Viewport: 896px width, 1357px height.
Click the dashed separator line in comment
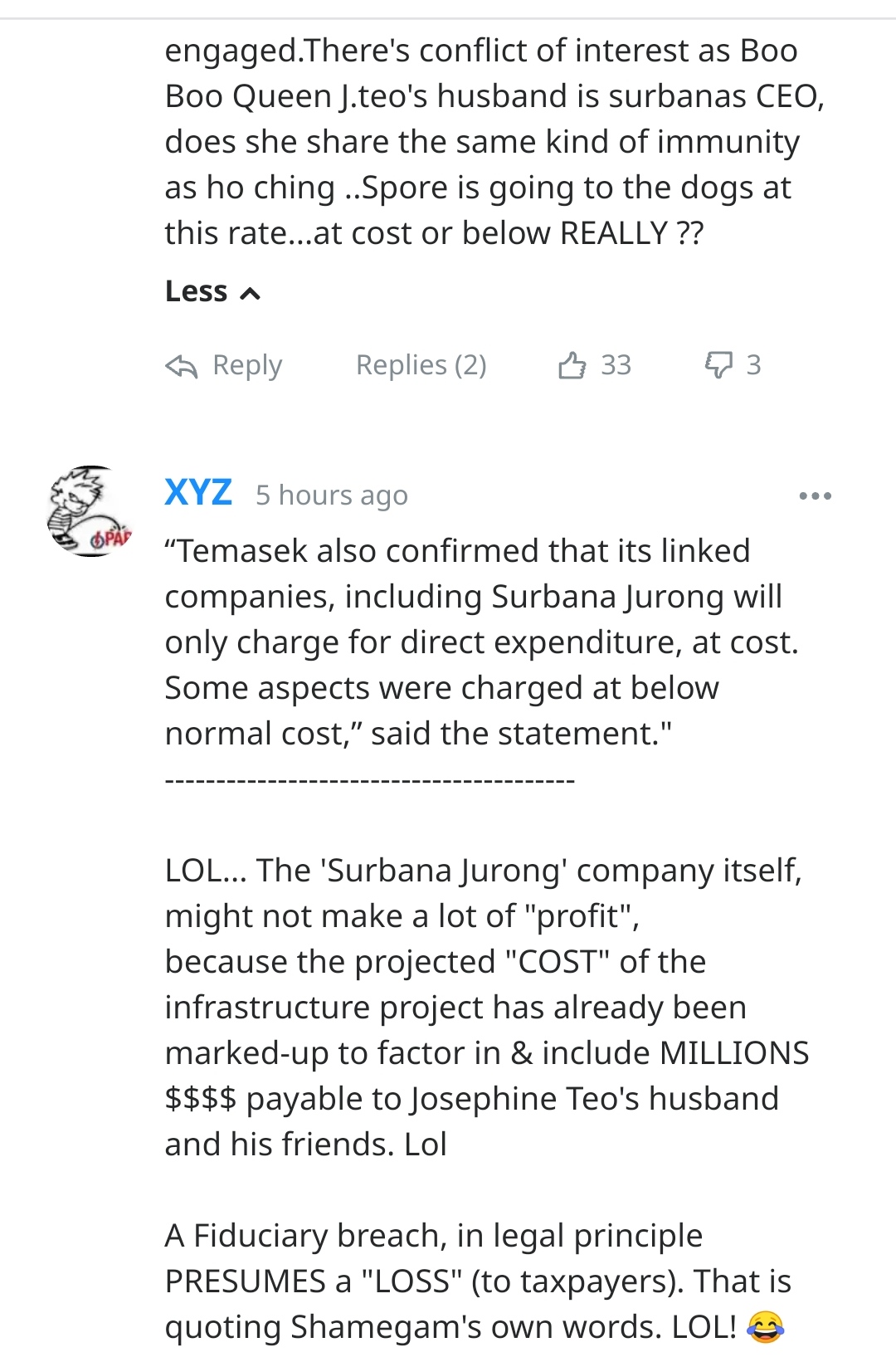click(x=369, y=780)
